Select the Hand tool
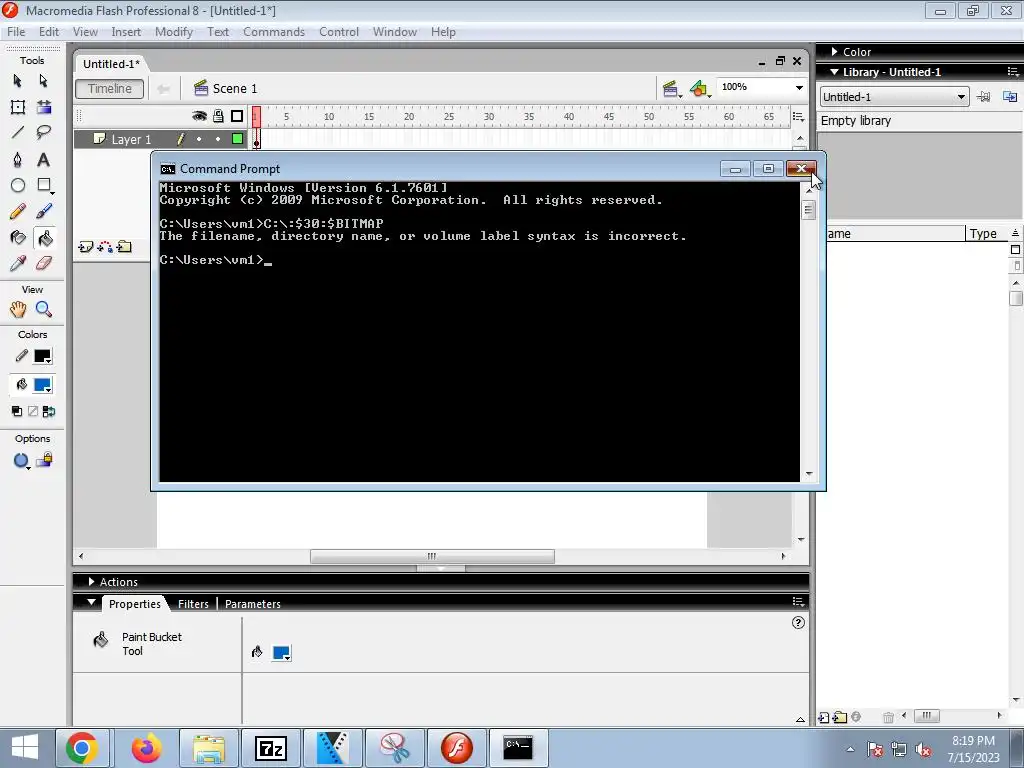This screenshot has height=768, width=1024. (x=18, y=310)
